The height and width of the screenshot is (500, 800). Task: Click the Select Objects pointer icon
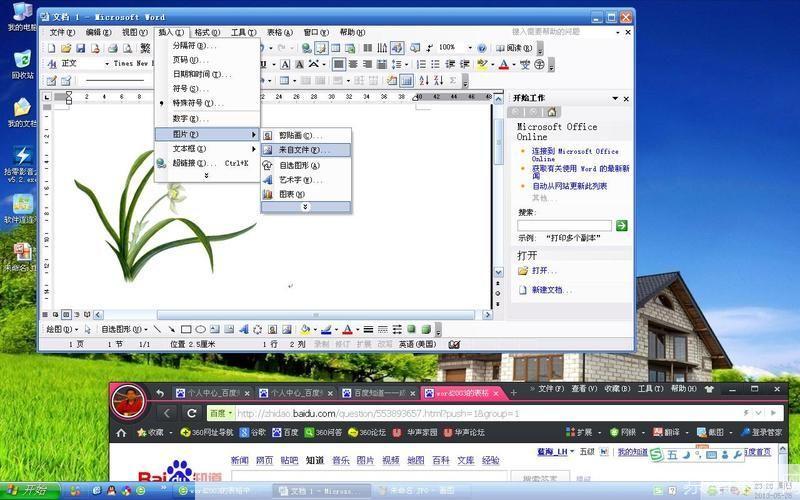tap(88, 329)
